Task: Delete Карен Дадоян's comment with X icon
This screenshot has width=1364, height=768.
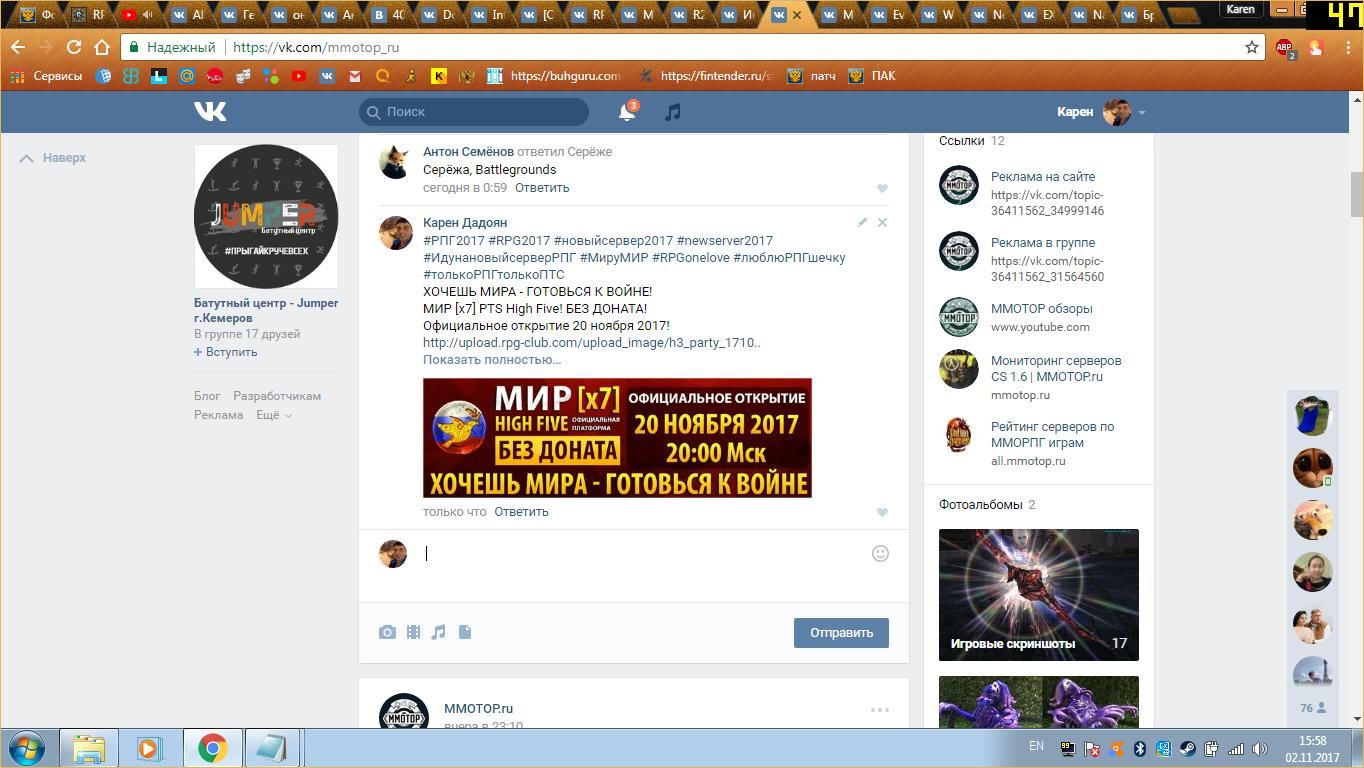Action: click(x=882, y=222)
